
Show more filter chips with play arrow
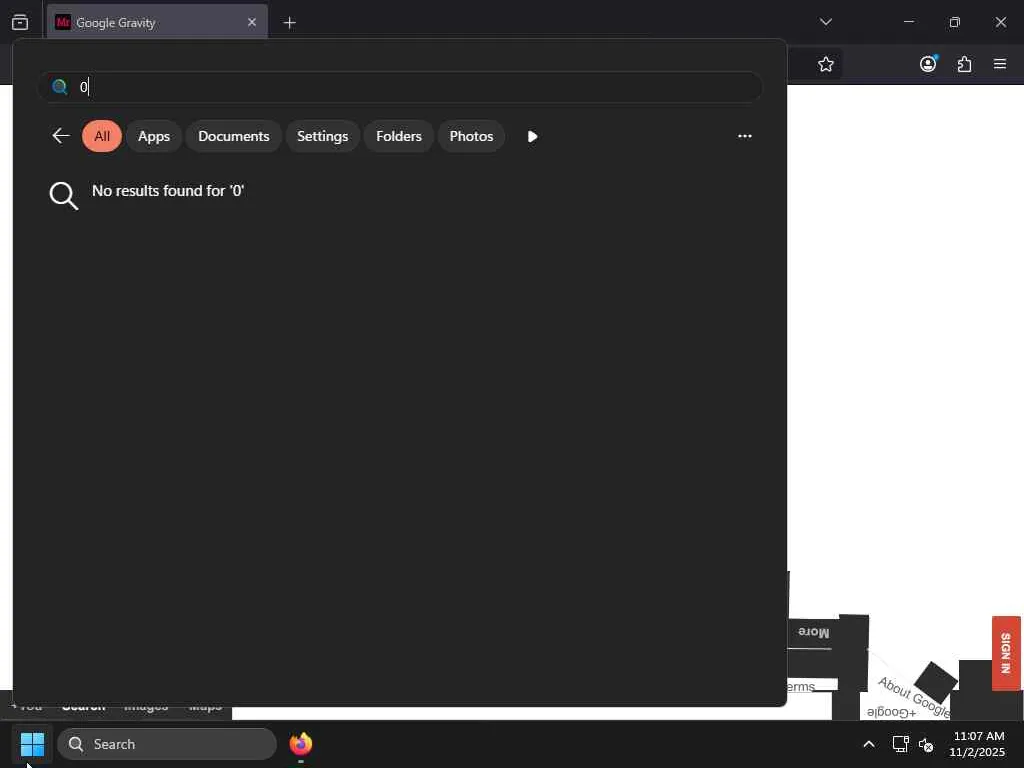(532, 136)
